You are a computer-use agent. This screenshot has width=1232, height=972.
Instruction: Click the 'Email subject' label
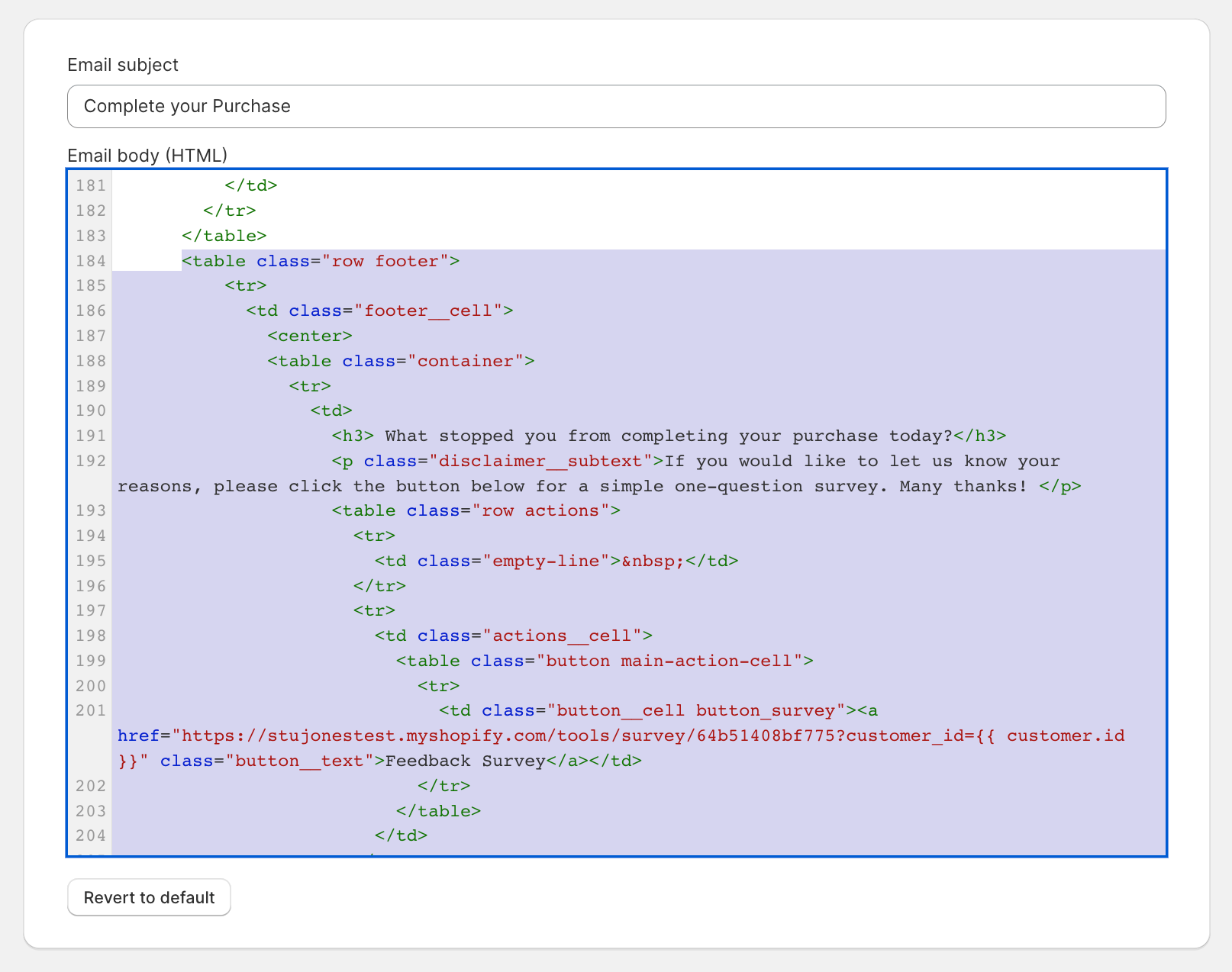pyautogui.click(x=123, y=65)
